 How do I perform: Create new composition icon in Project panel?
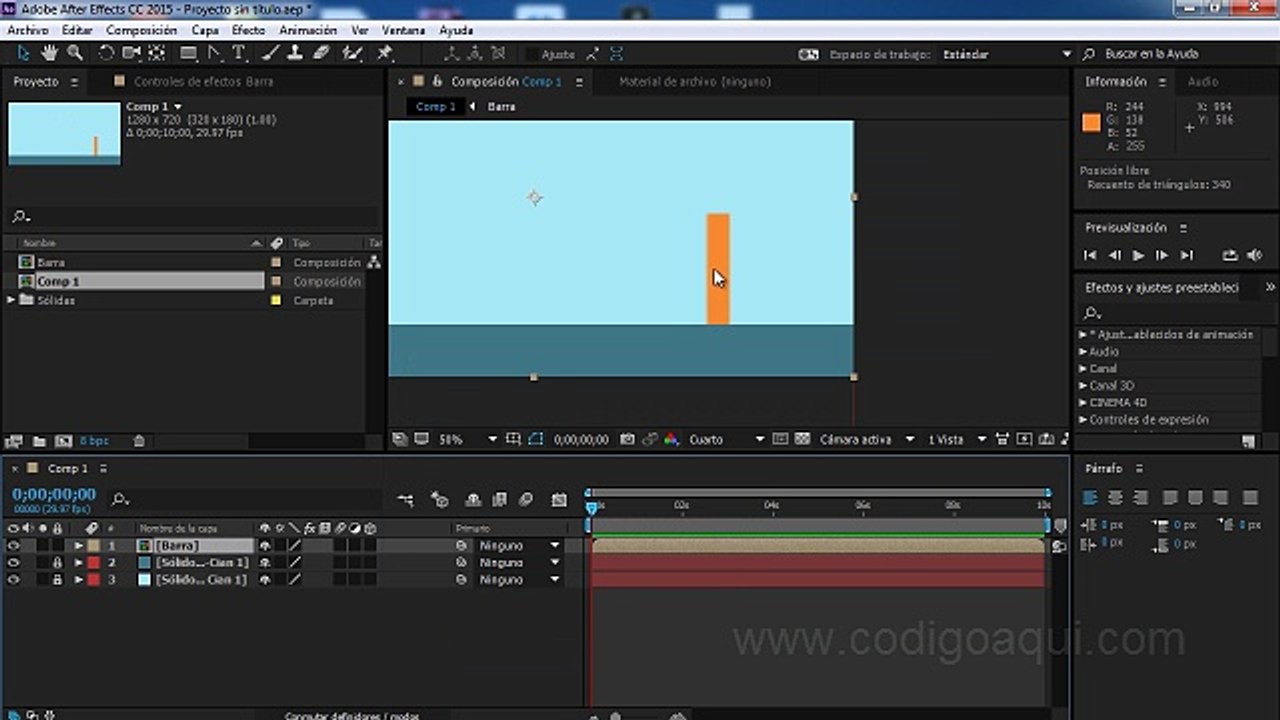63,441
